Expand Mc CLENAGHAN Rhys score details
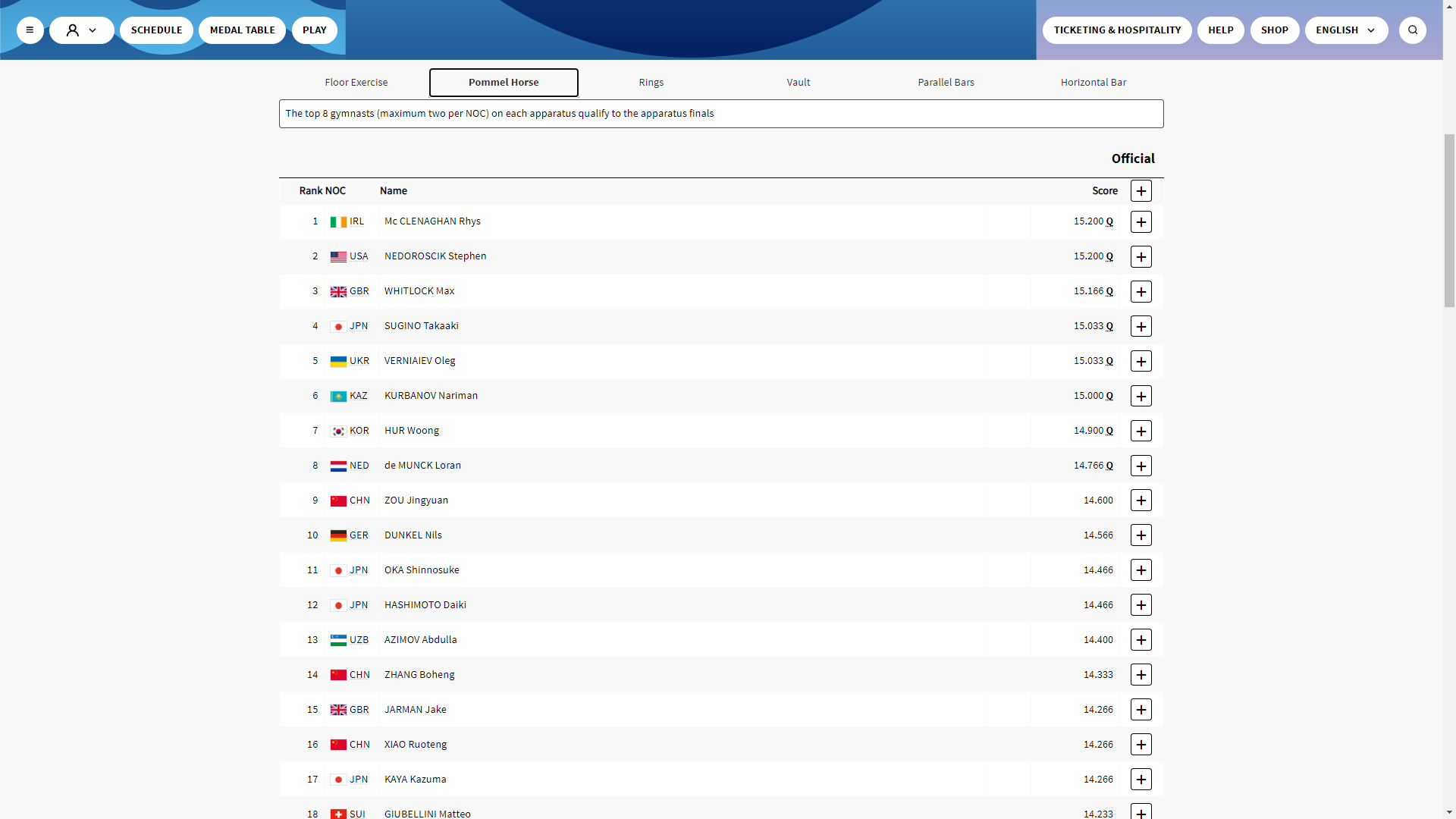This screenshot has height=819, width=1456. tap(1141, 222)
